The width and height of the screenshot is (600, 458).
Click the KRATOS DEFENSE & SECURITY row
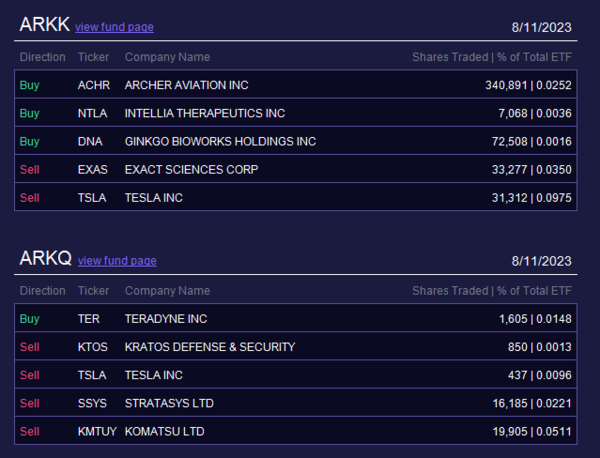pos(295,347)
